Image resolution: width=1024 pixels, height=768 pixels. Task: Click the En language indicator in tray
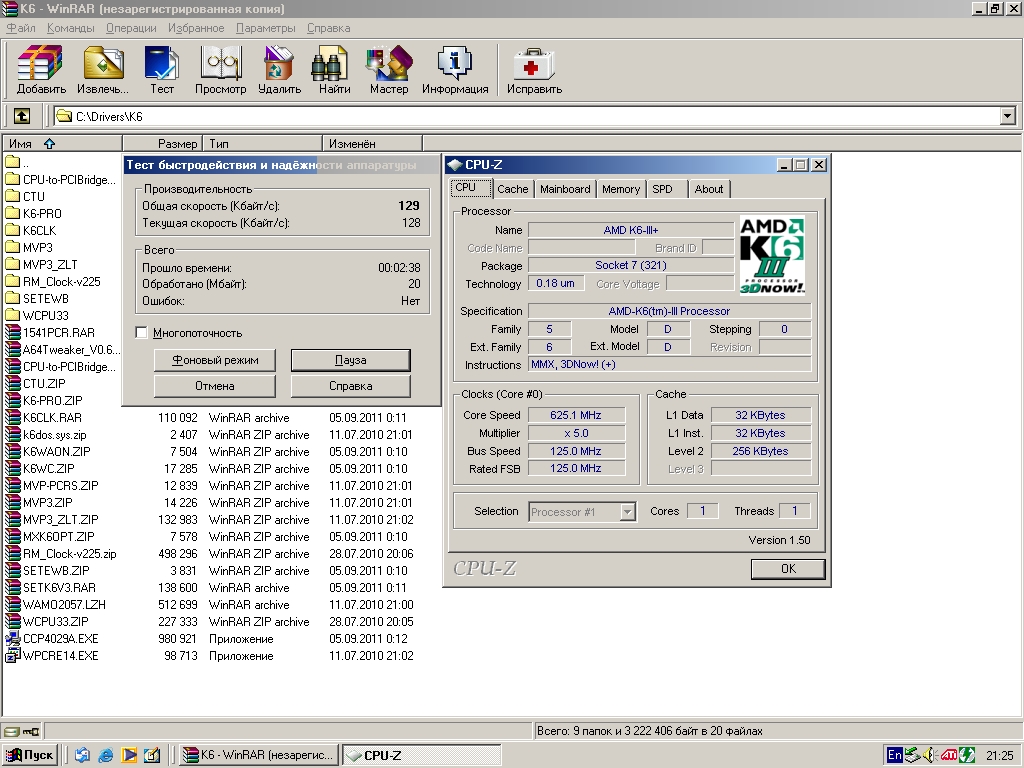click(894, 755)
